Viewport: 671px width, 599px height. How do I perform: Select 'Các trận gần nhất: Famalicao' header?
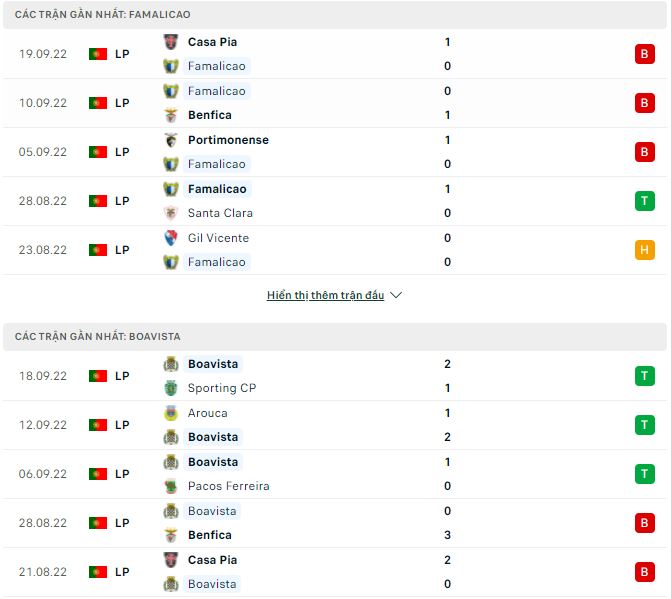pos(103,15)
